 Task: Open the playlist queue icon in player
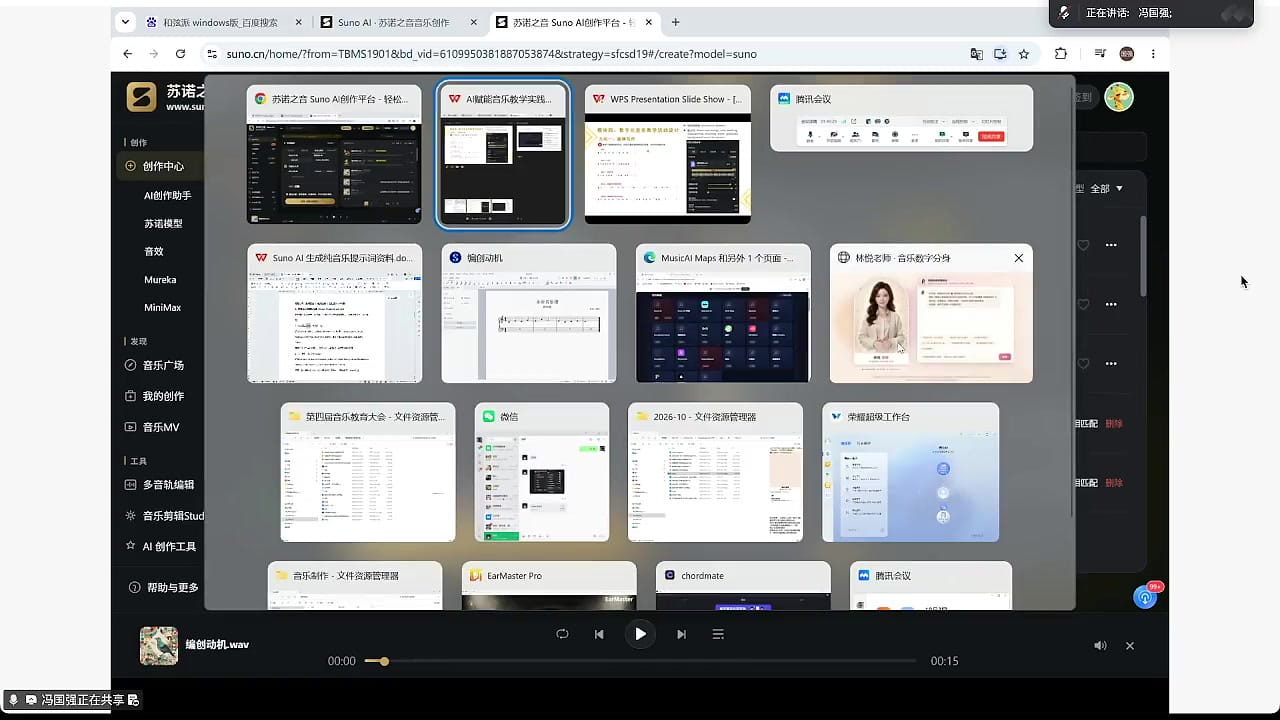click(717, 634)
